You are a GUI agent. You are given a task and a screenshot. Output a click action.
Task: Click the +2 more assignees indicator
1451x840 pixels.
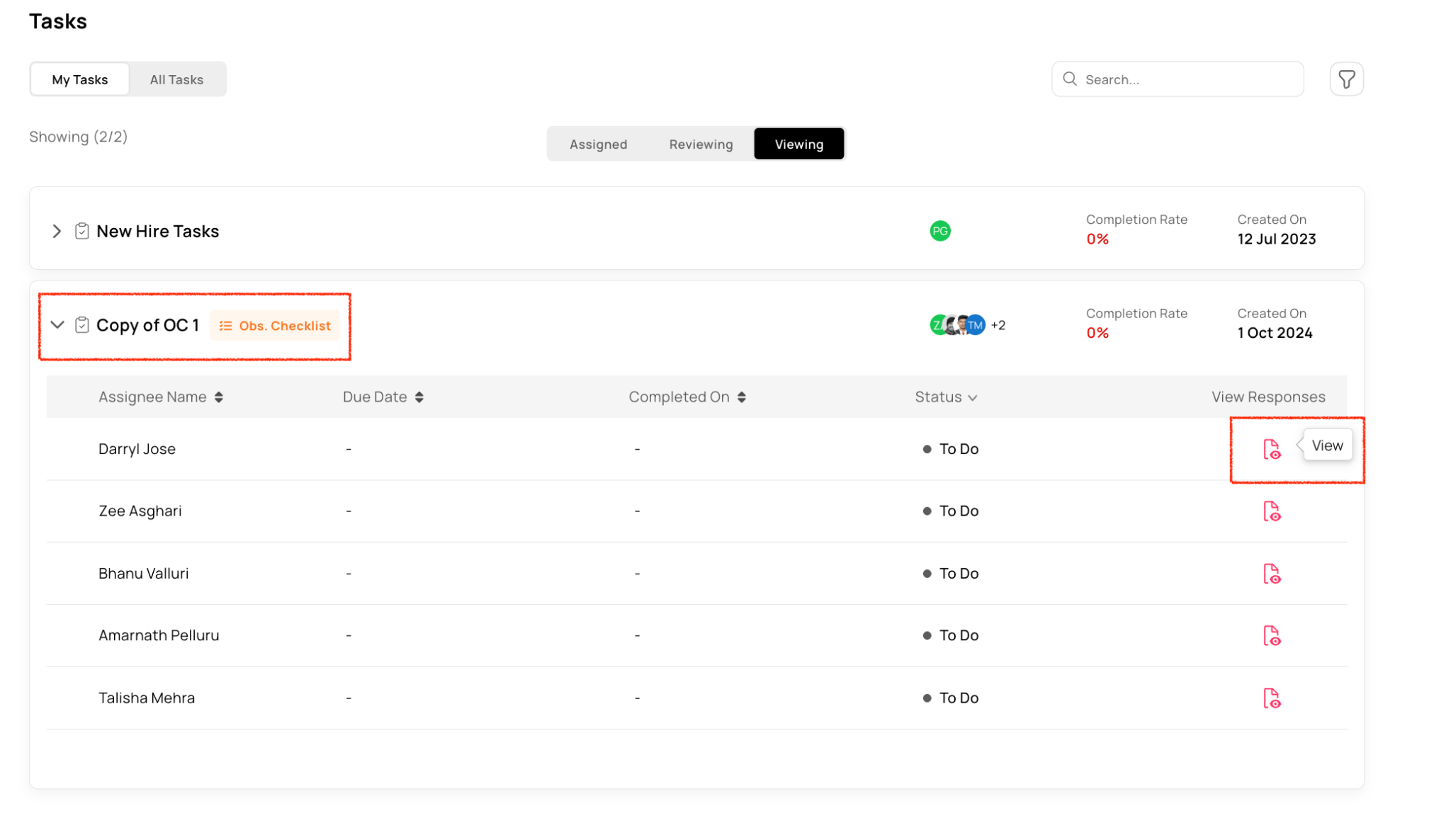[998, 325]
